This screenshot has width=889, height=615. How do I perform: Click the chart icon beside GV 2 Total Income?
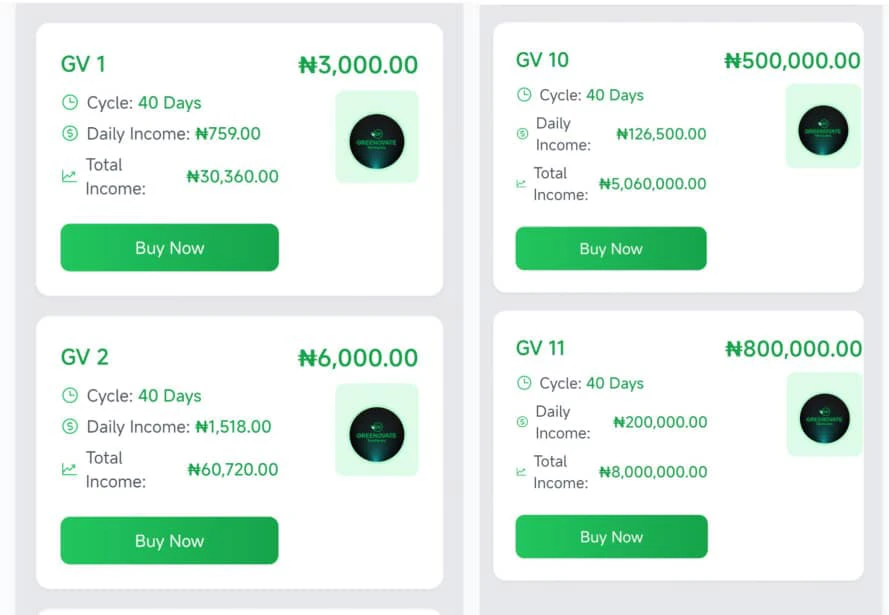coord(69,469)
